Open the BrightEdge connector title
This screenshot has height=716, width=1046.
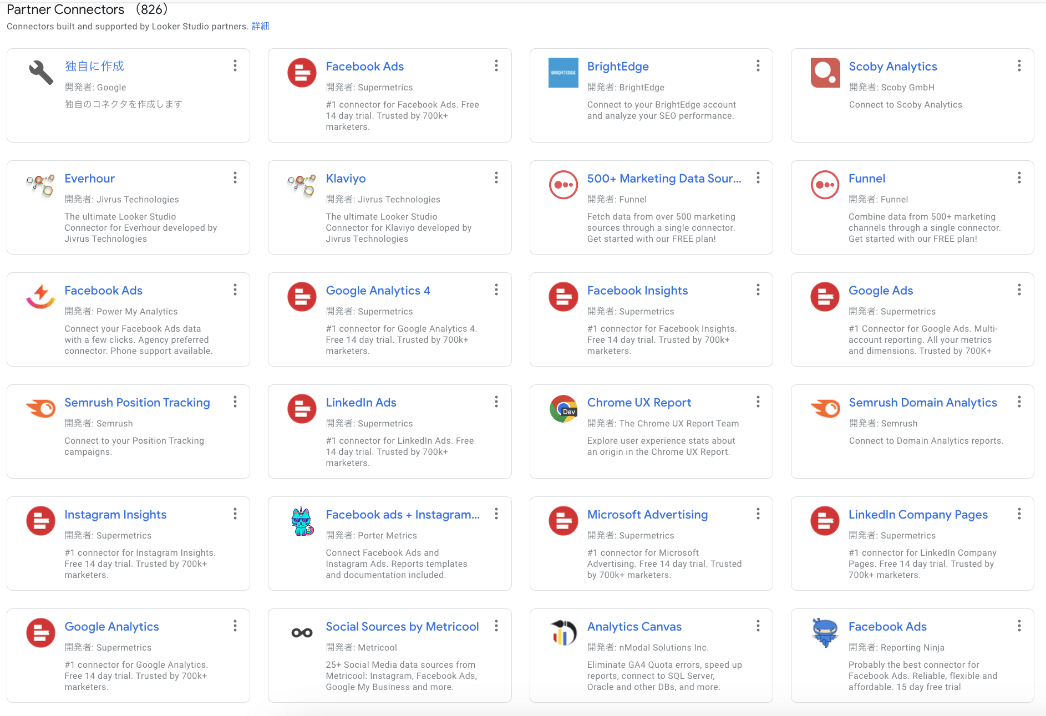[618, 66]
